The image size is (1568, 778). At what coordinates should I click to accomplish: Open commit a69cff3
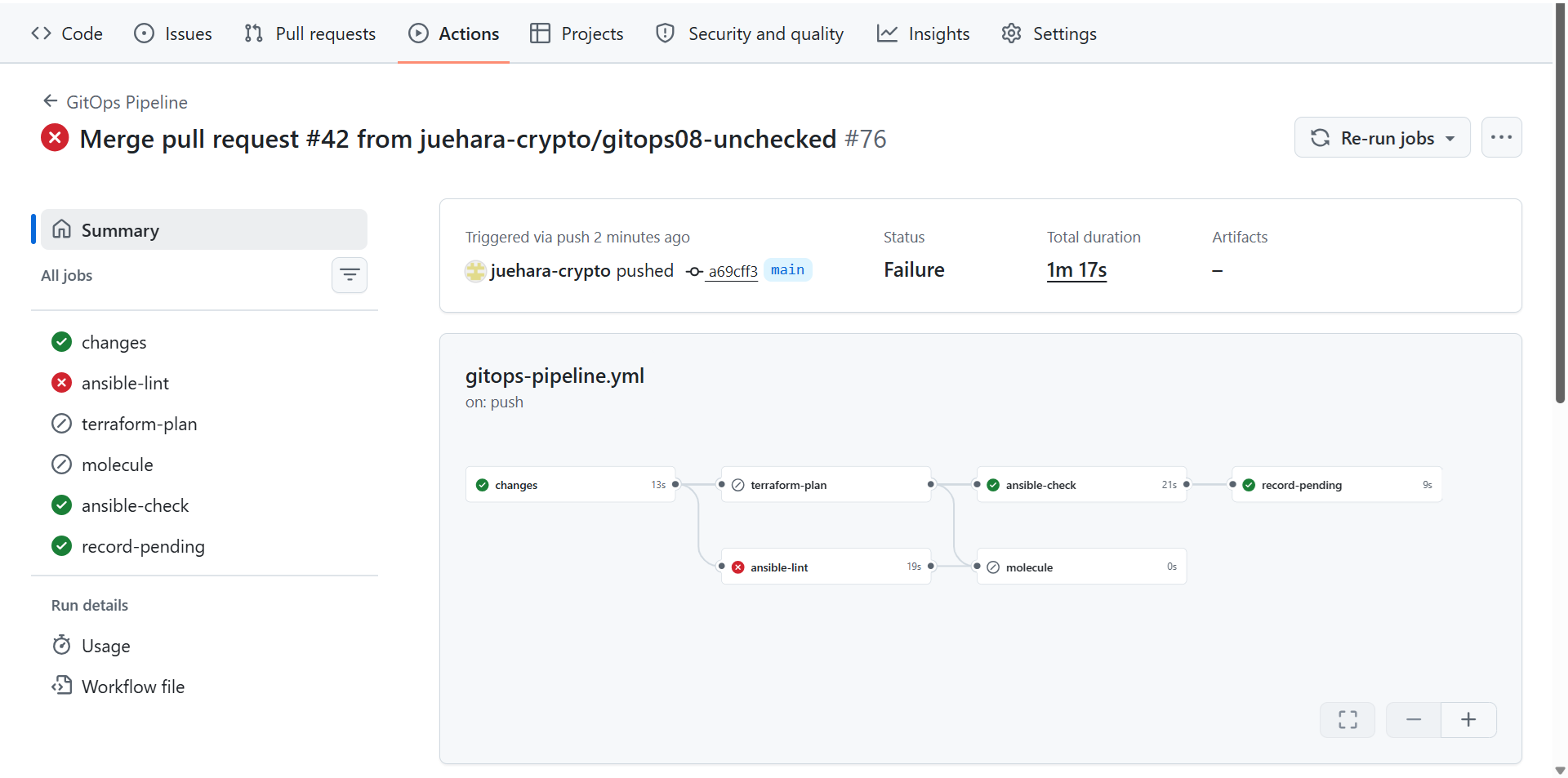coord(733,271)
